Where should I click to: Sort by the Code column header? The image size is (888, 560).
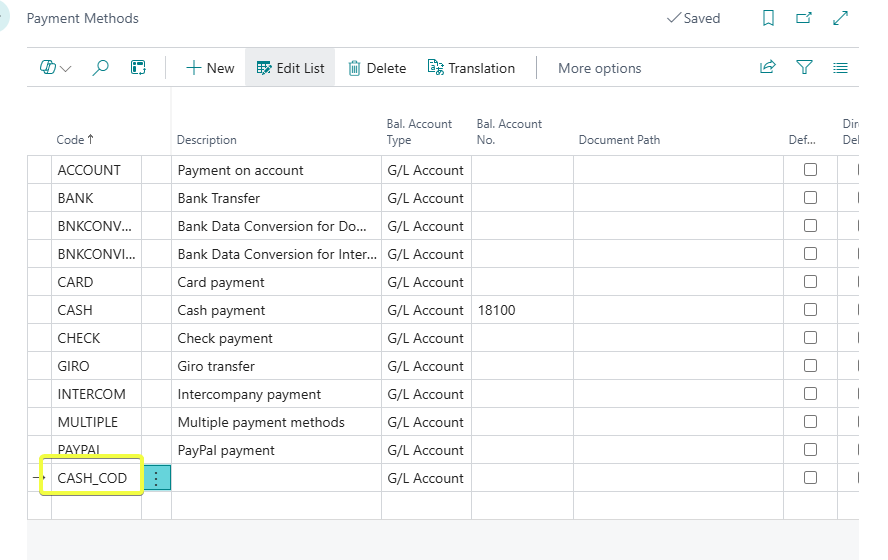[75, 140]
